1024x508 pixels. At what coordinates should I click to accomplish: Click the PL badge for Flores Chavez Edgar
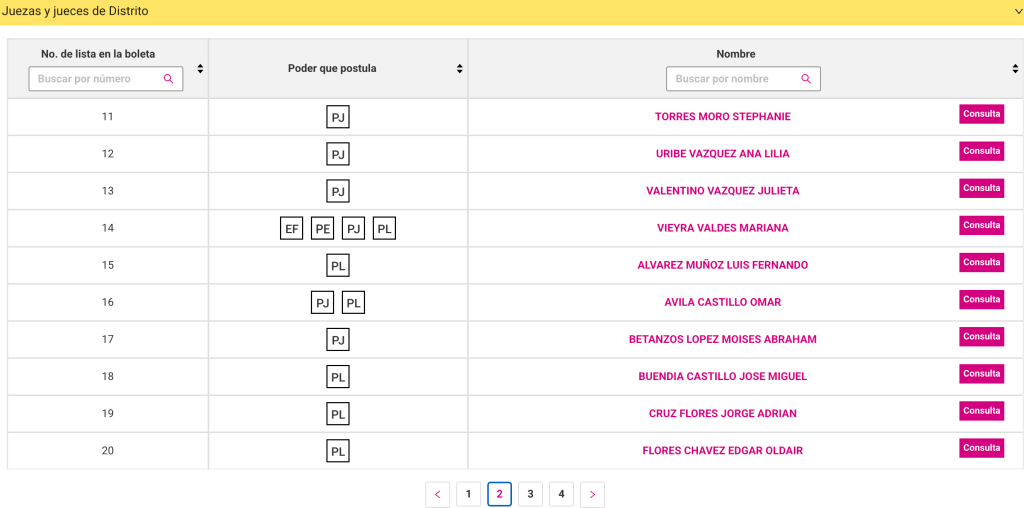[338, 451]
